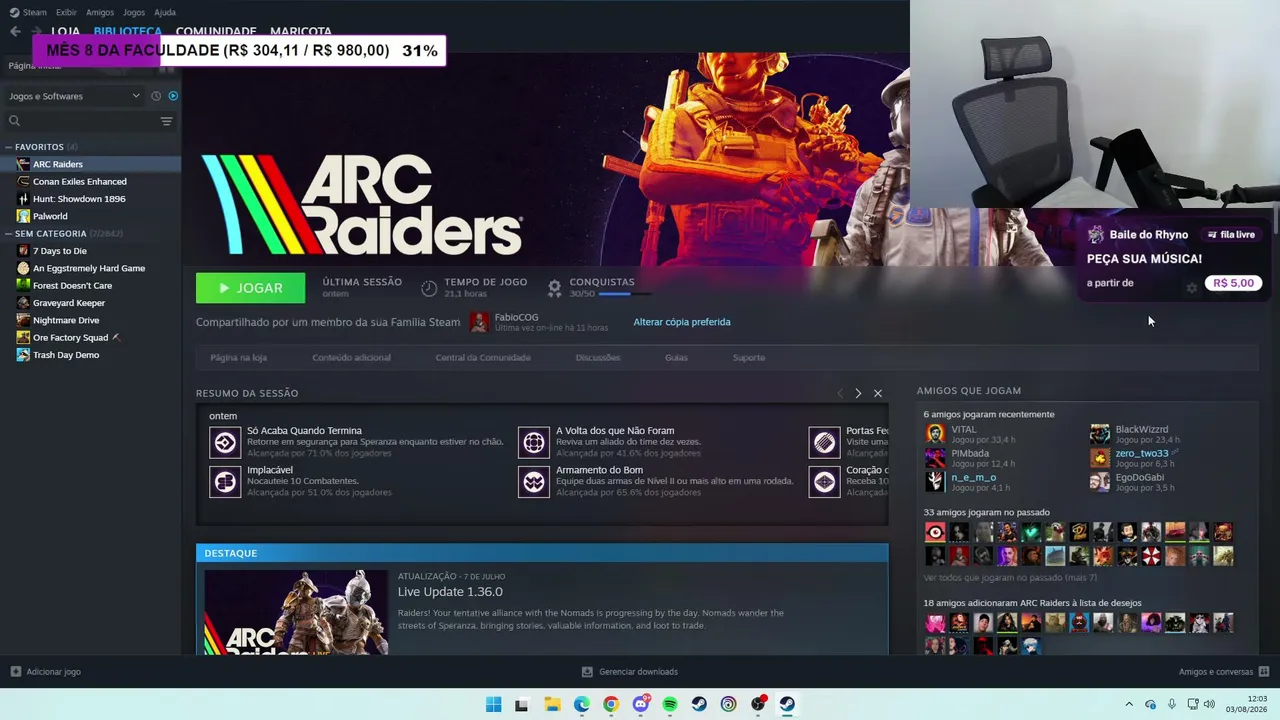Open Spotify from the taskbar
This screenshot has width=1280, height=720.
(670, 704)
